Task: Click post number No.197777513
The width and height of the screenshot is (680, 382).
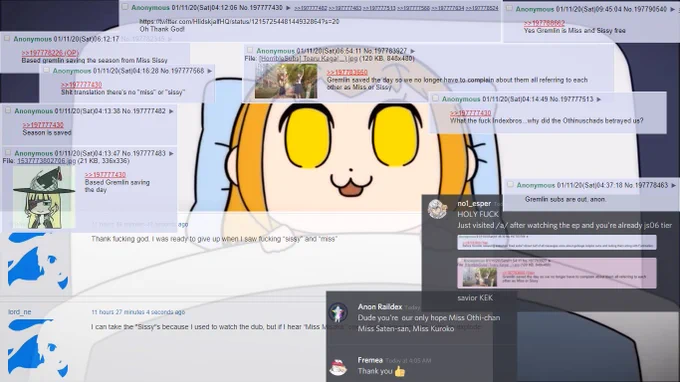Action: click(571, 99)
